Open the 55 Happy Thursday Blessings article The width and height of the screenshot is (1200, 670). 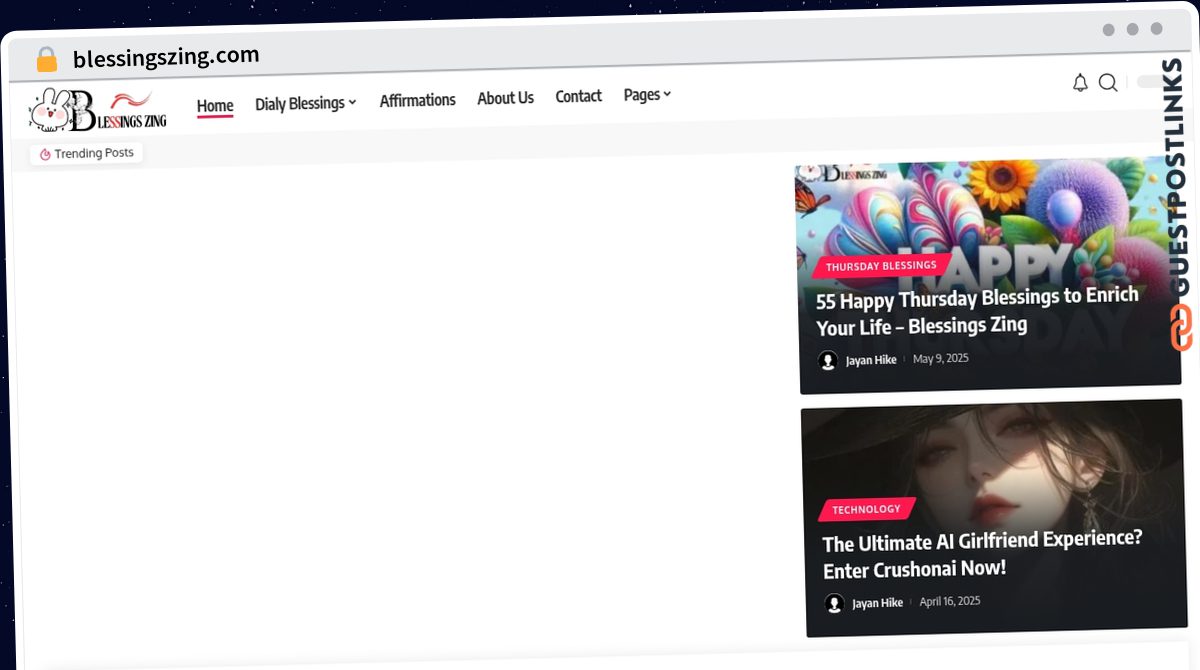pos(977,311)
